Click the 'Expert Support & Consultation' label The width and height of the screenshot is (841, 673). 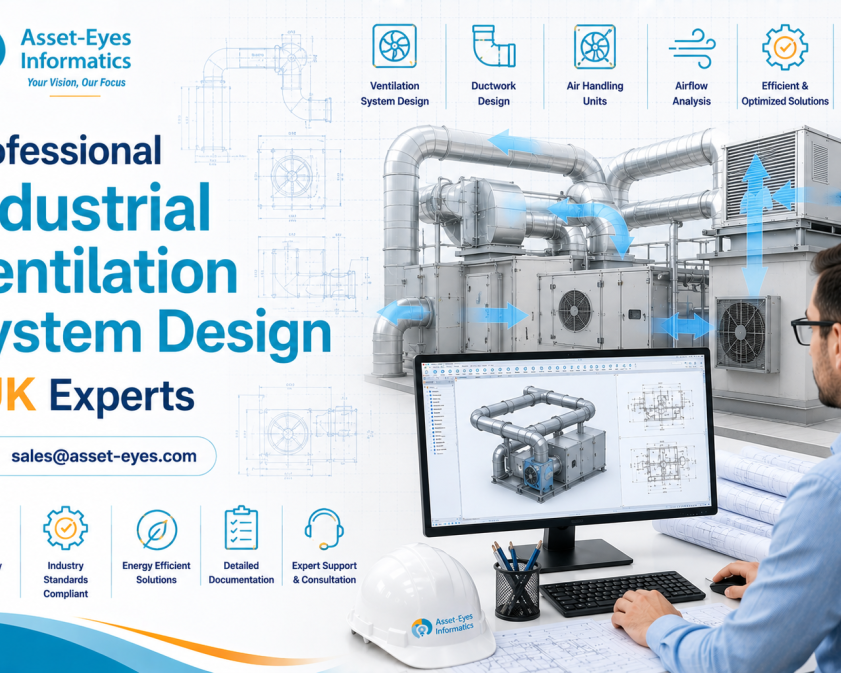(324, 573)
